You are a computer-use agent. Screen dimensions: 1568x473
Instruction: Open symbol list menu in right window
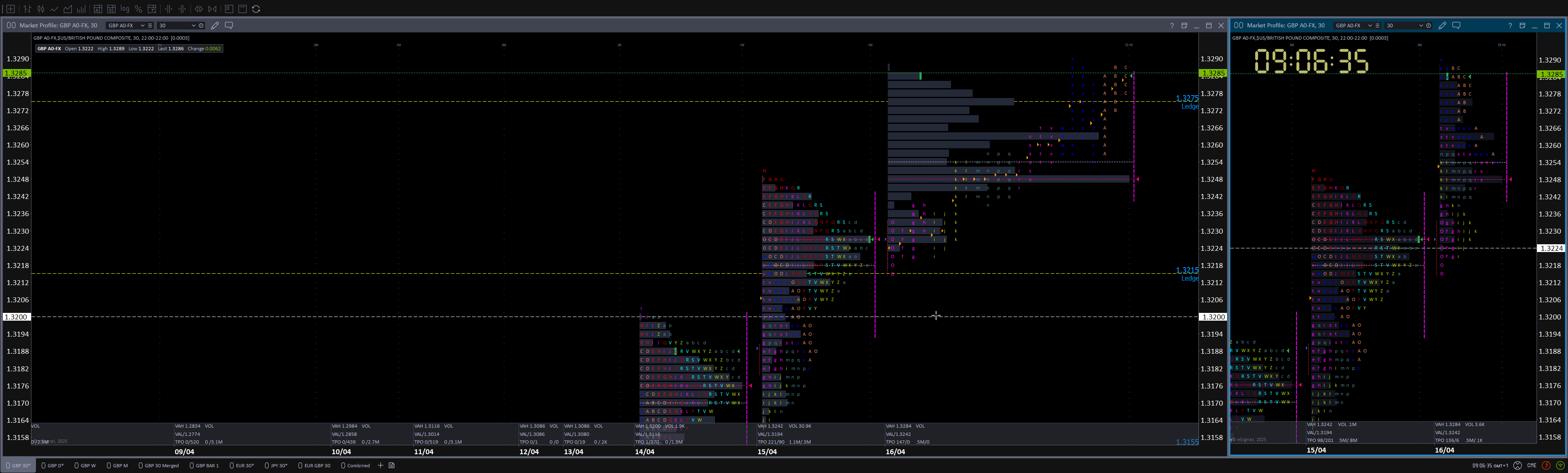(1377, 26)
